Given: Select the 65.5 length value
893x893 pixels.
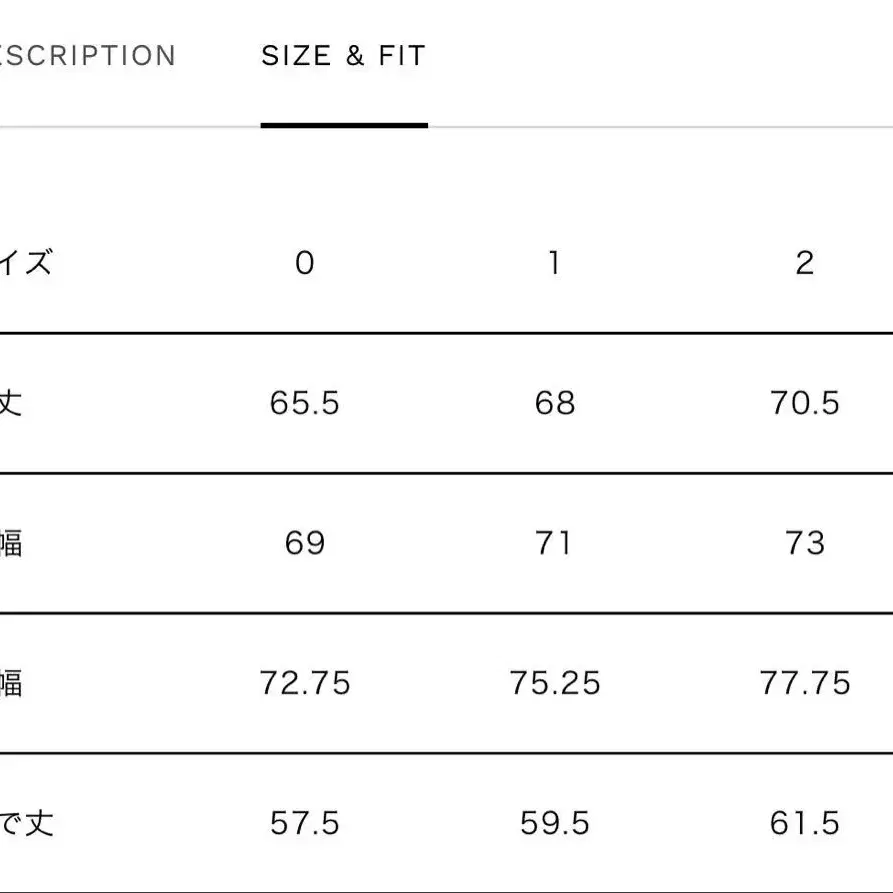Looking at the screenshot, I should pos(305,403).
